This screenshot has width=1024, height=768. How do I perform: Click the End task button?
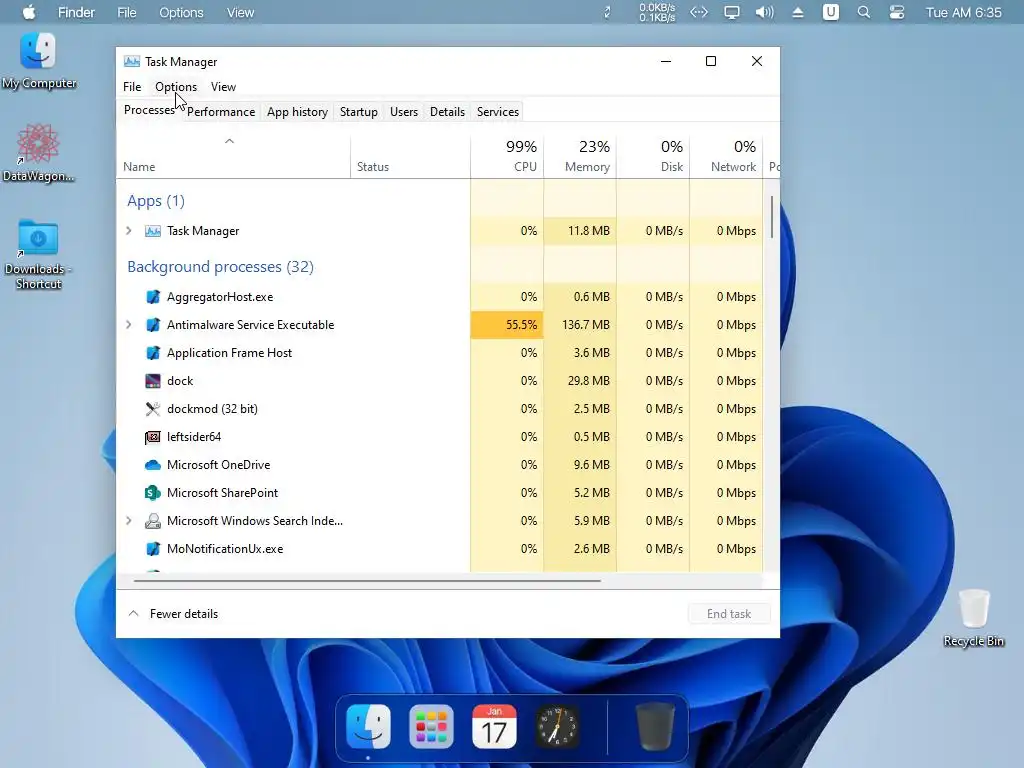point(729,614)
